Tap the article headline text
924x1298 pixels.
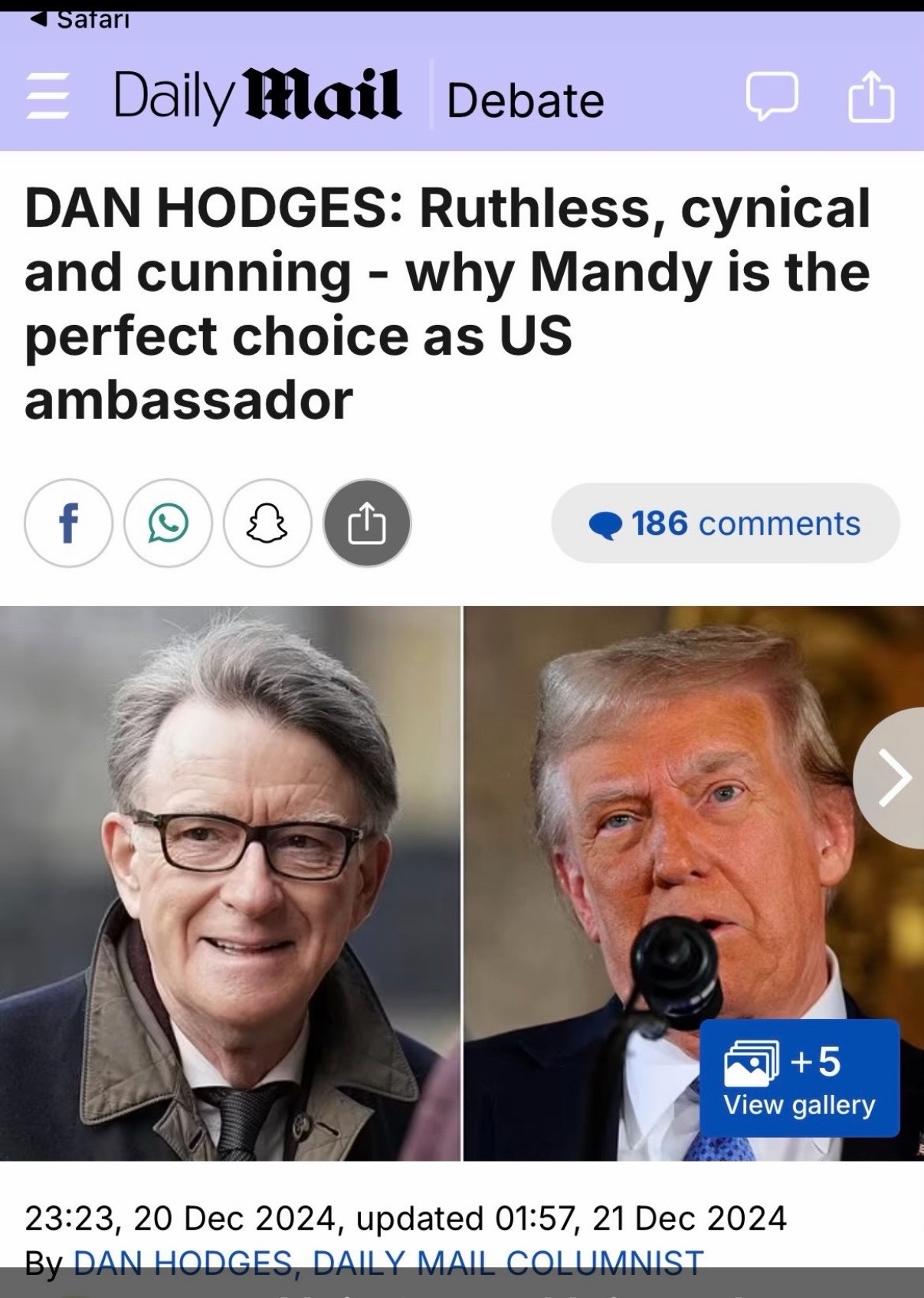(447, 304)
